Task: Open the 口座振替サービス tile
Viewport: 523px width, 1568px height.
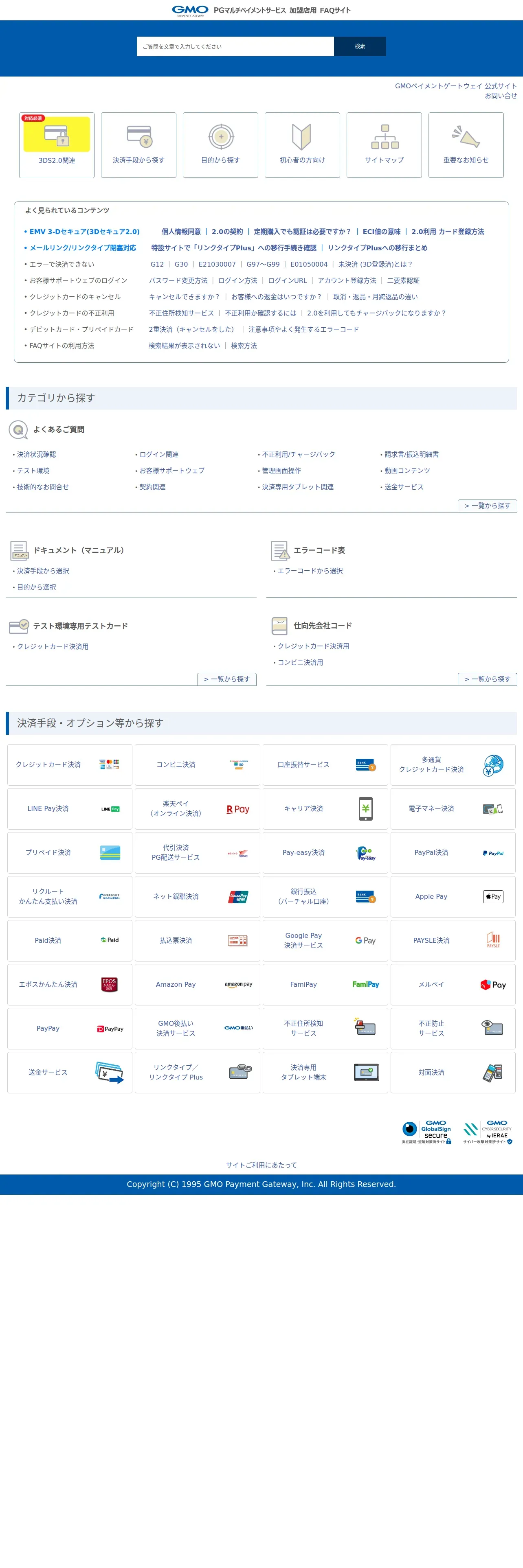Action: point(325,764)
